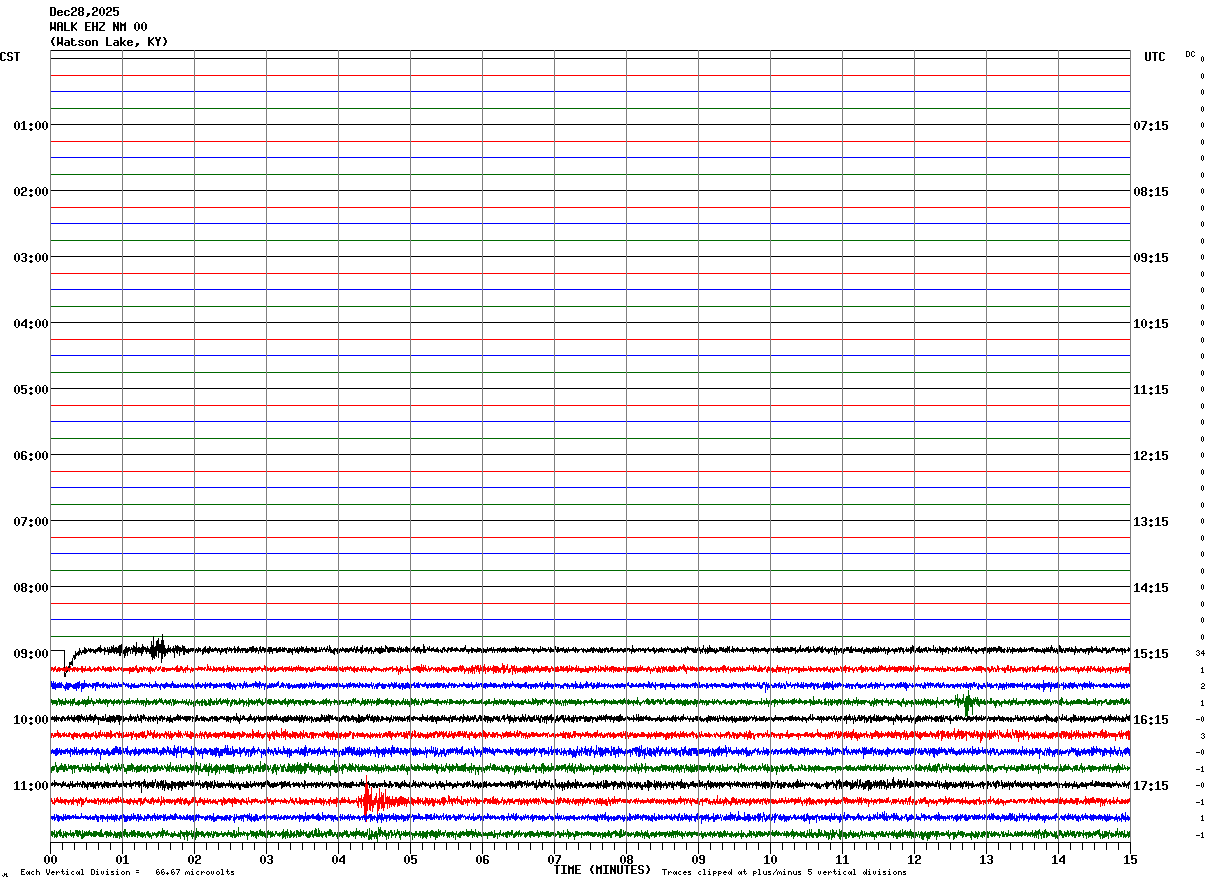
Task: Click minute tick label 06 on bottom axis
Action: click(482, 860)
